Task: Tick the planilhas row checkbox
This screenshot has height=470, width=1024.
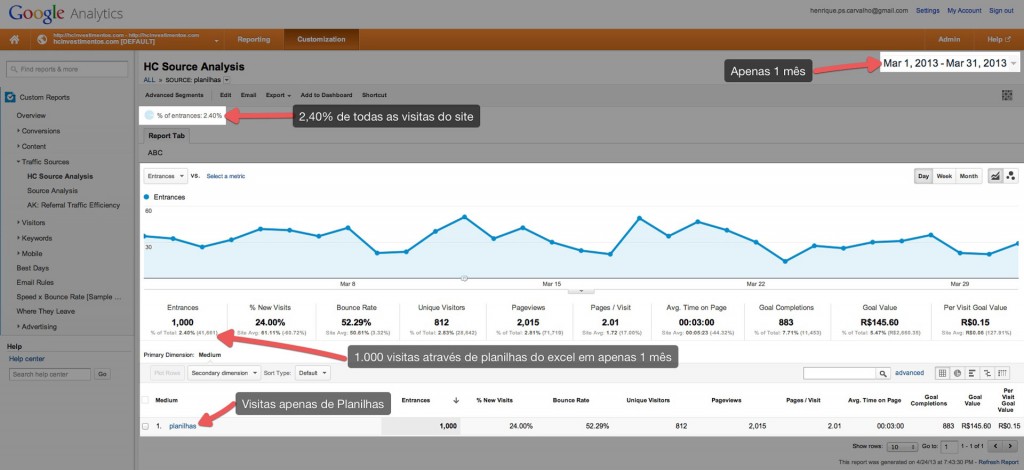Action: click(x=146, y=426)
